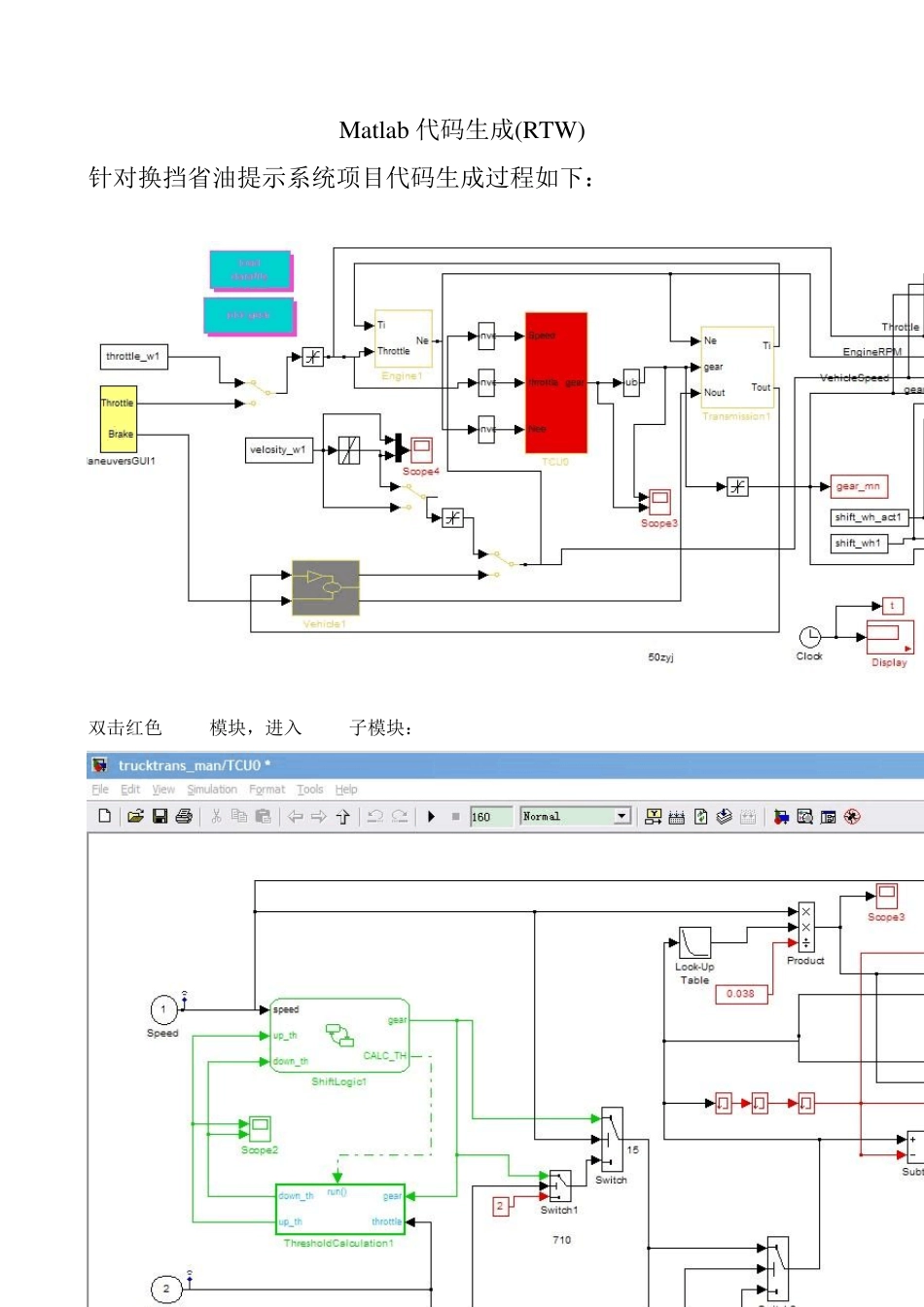The image size is (924, 1307).
Task: Click the upper cyan annotation block
Action: pyautogui.click(x=250, y=269)
